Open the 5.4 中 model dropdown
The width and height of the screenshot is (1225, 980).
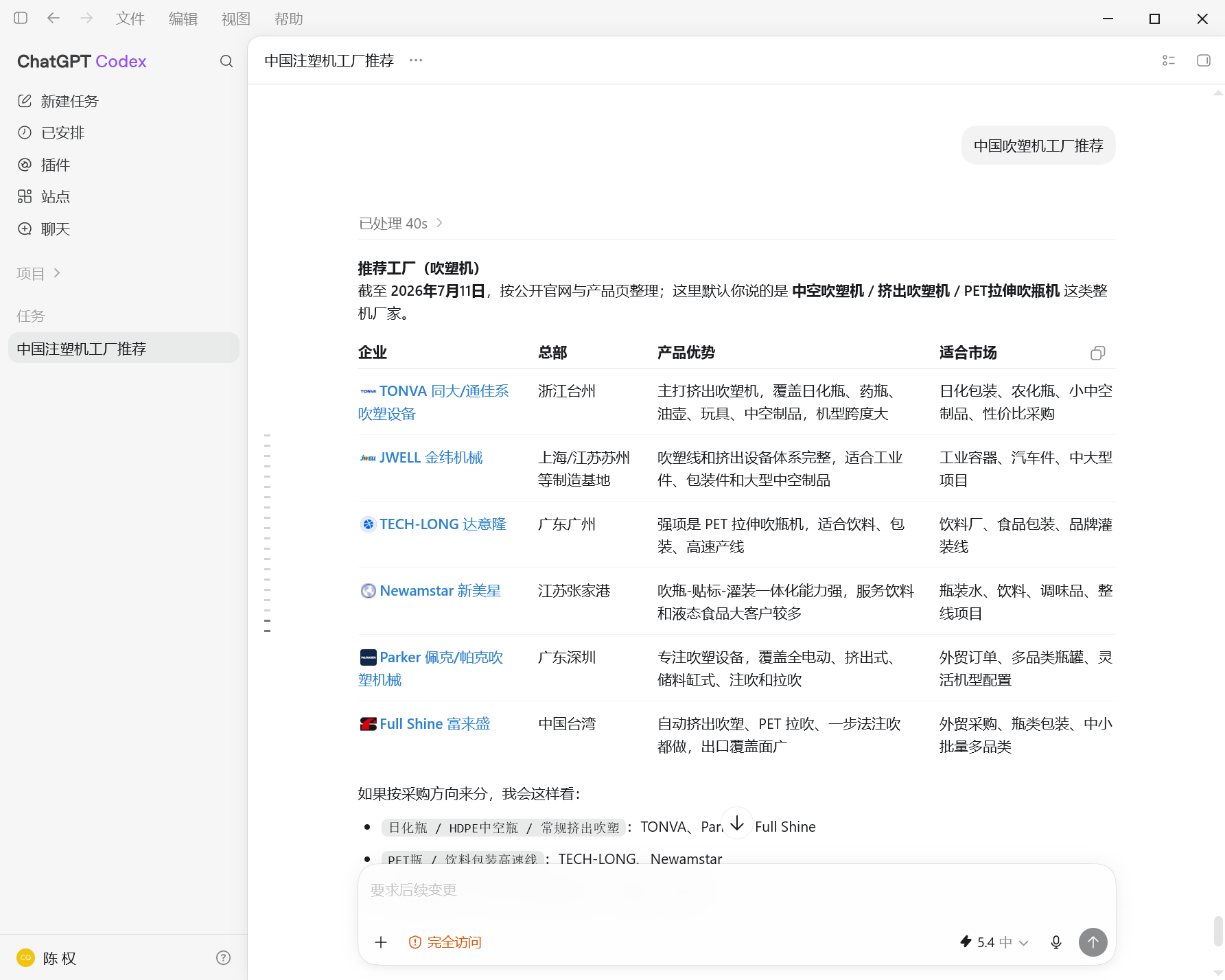[994, 942]
